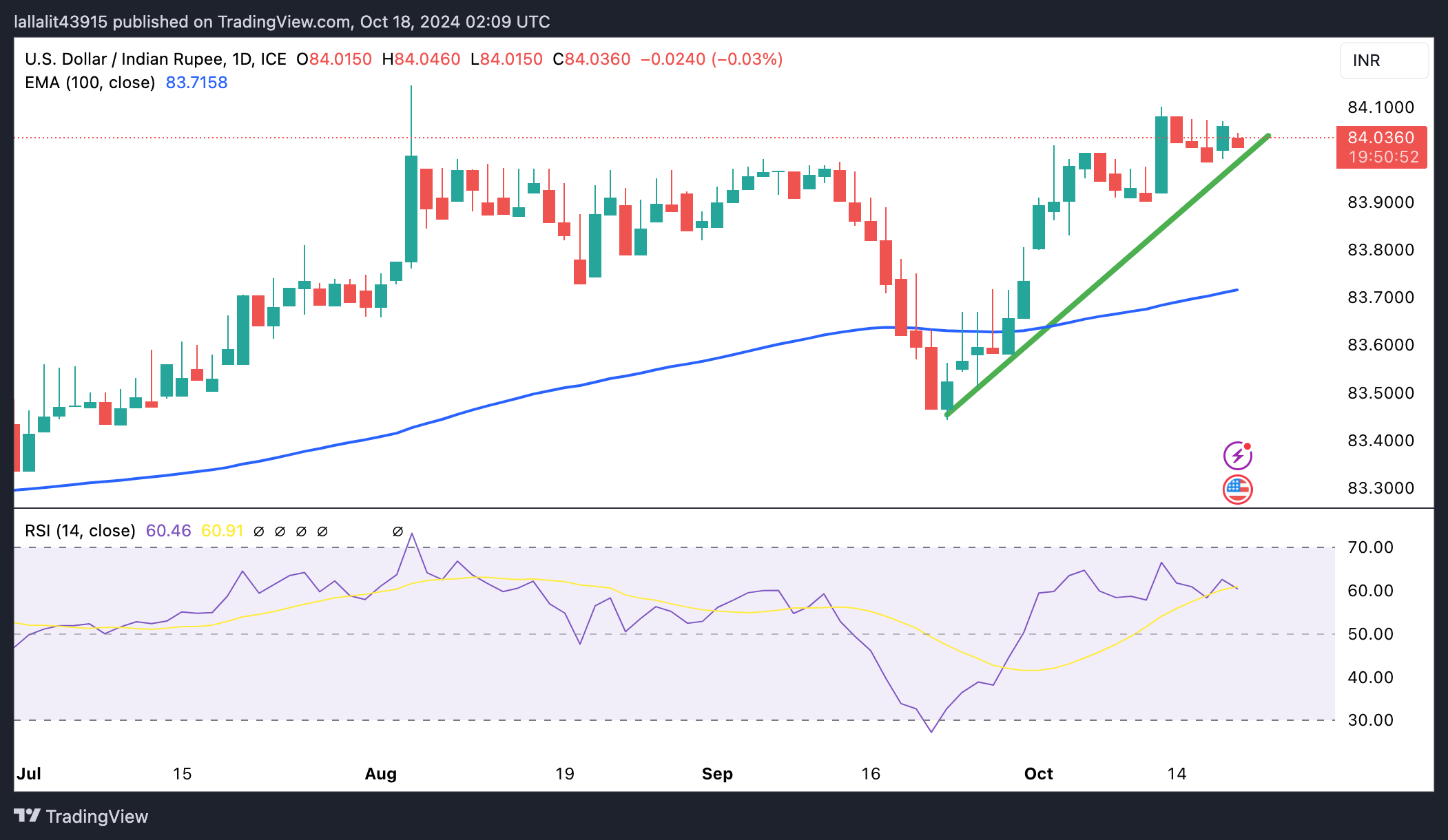The width and height of the screenshot is (1448, 840).
Task: Open the INR currency selector box
Action: 1383,61
